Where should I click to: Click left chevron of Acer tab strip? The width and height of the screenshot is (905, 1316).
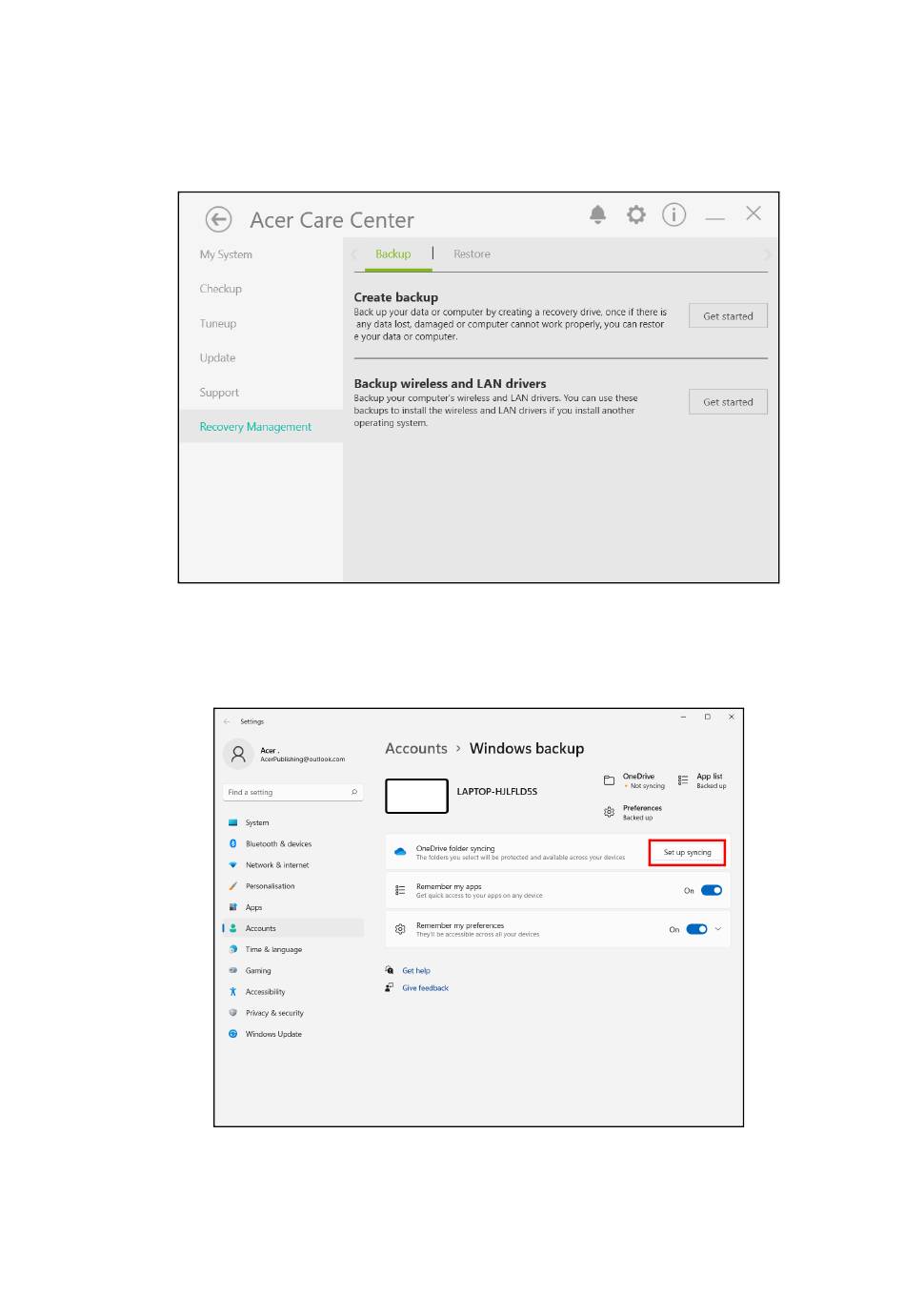(x=354, y=254)
